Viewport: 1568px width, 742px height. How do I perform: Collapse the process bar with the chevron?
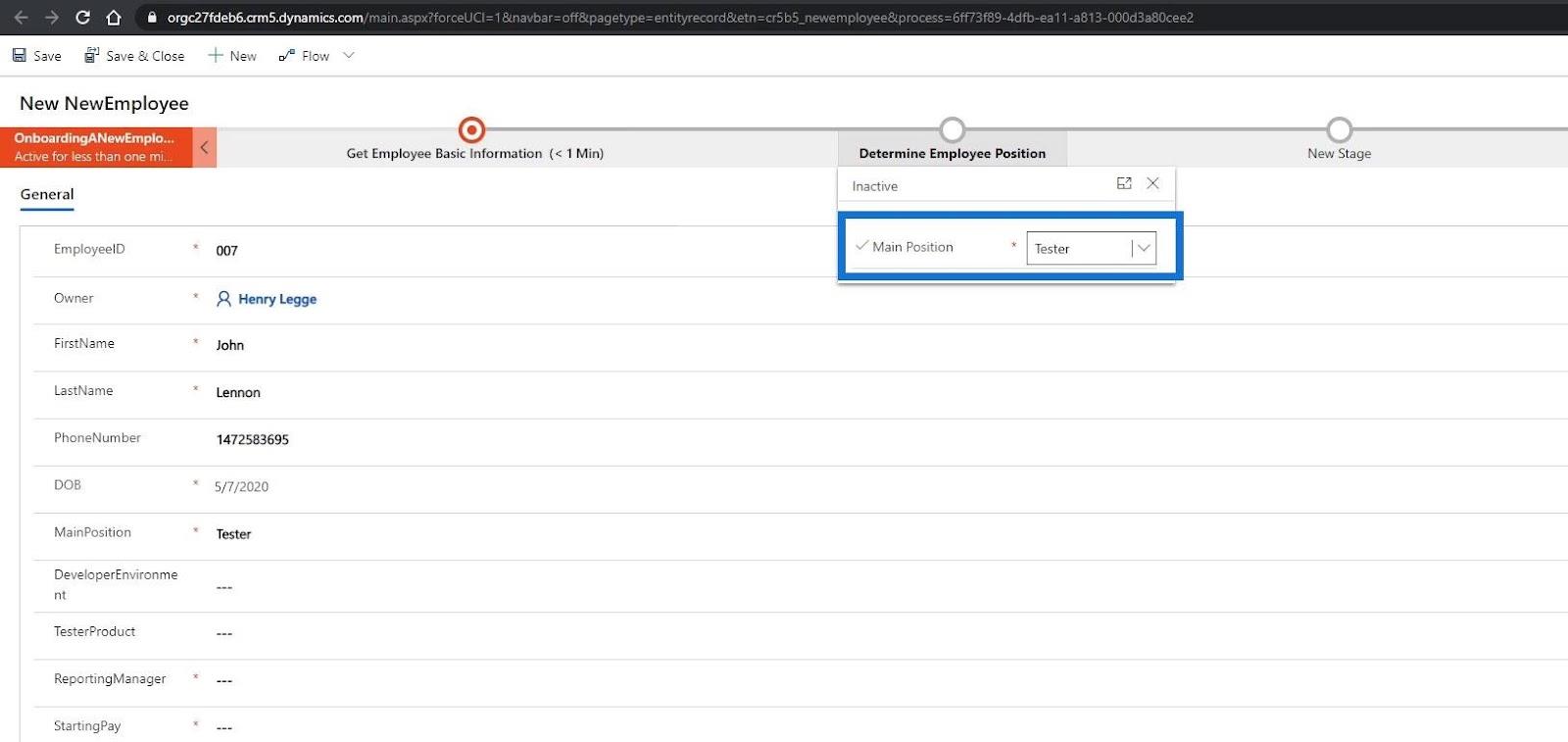(x=205, y=147)
